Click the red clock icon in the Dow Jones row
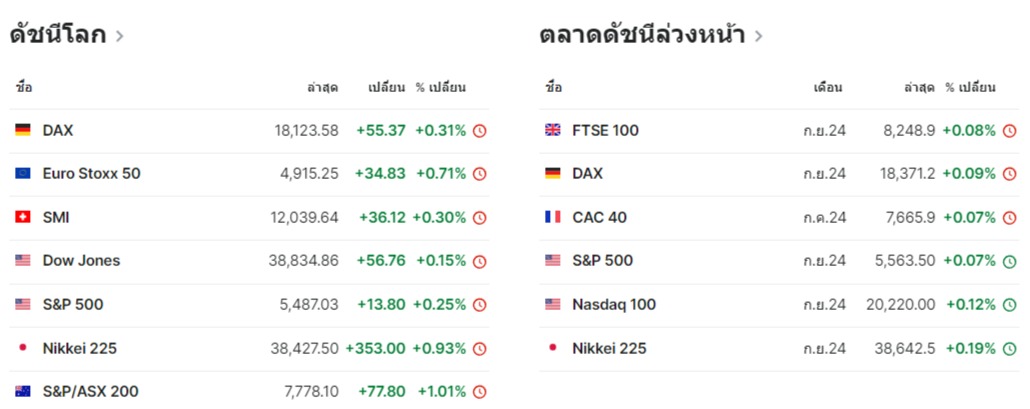The width and height of the screenshot is (1030, 409). [479, 261]
